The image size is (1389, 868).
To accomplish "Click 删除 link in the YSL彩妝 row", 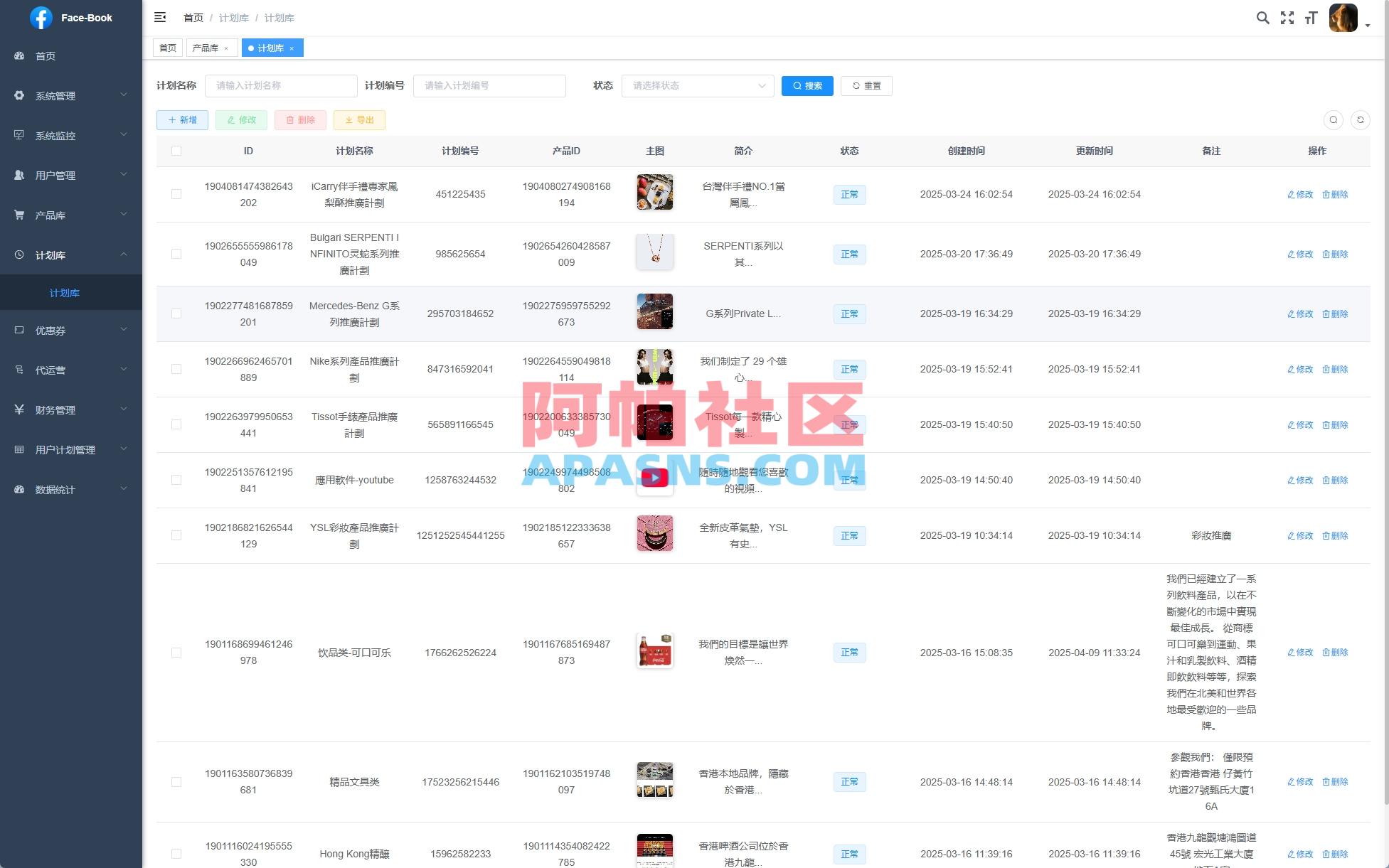I will (x=1335, y=535).
